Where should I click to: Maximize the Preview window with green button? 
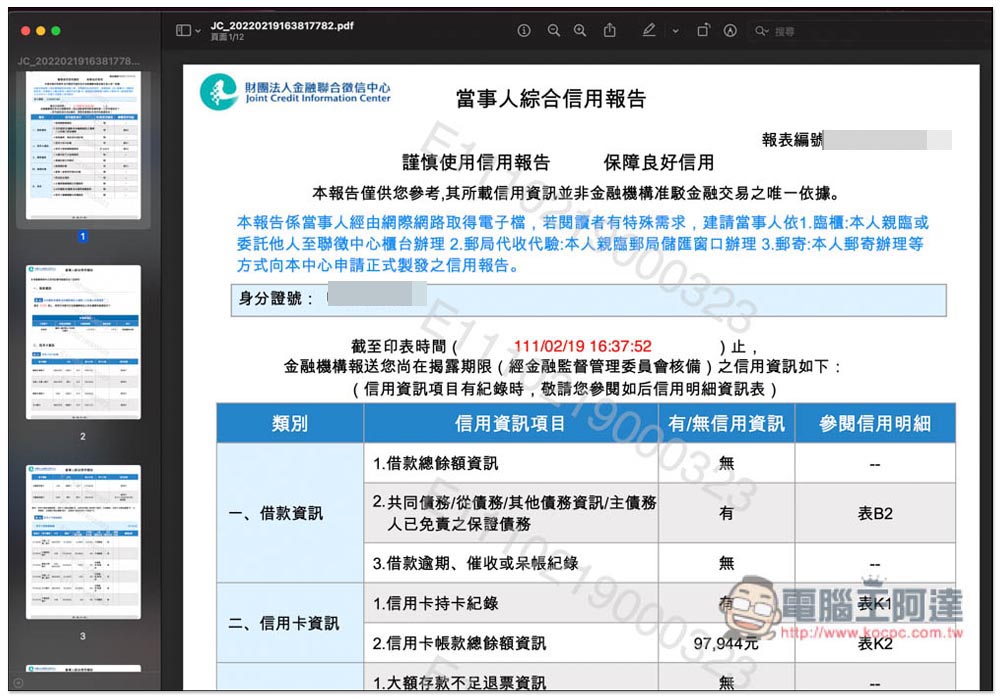56,31
